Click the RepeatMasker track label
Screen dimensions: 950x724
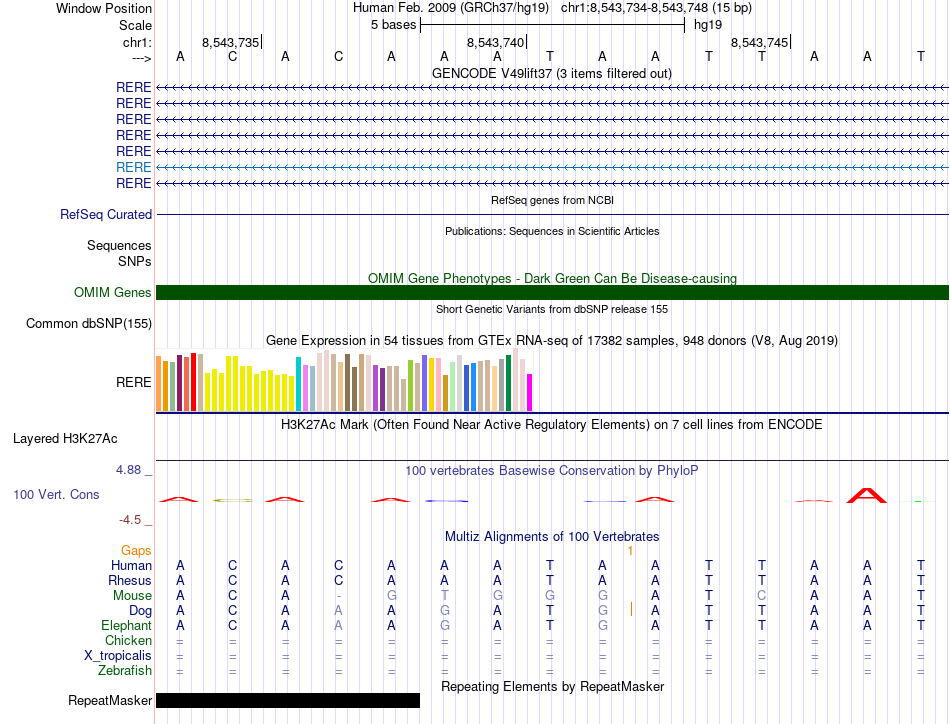coord(110,700)
